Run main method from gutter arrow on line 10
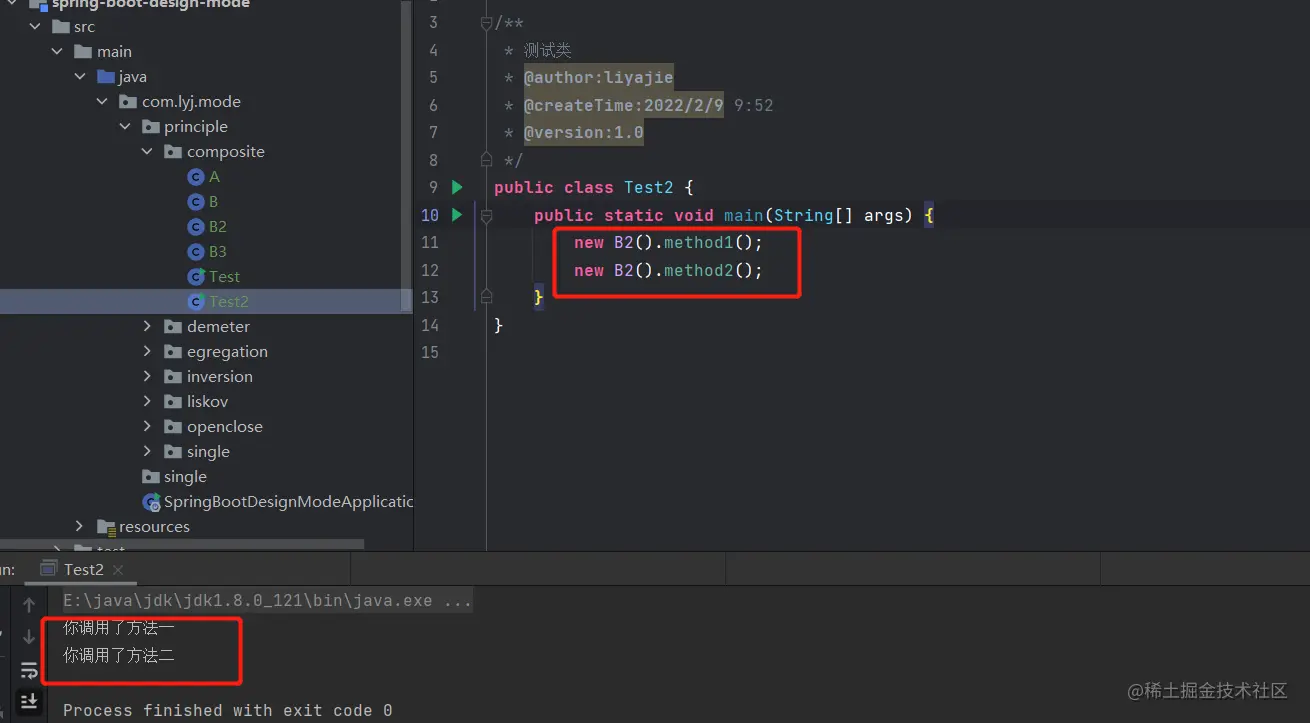This screenshot has width=1310, height=723. point(457,214)
